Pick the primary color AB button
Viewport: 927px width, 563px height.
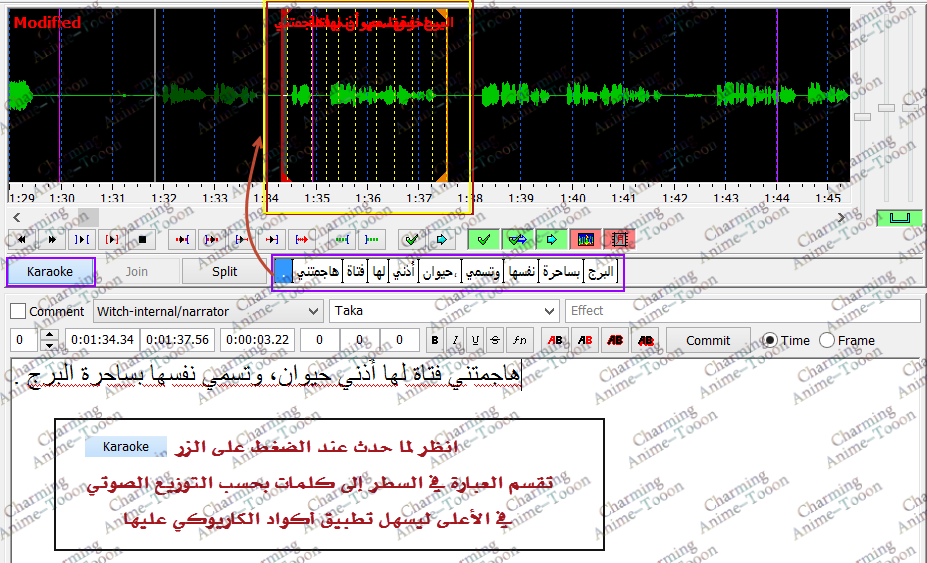coord(555,340)
